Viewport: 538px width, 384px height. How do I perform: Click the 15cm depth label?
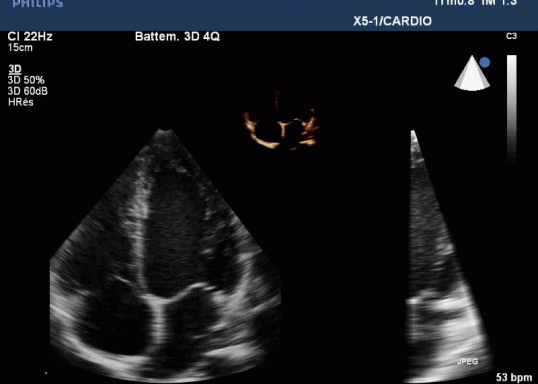pyautogui.click(x=20, y=48)
